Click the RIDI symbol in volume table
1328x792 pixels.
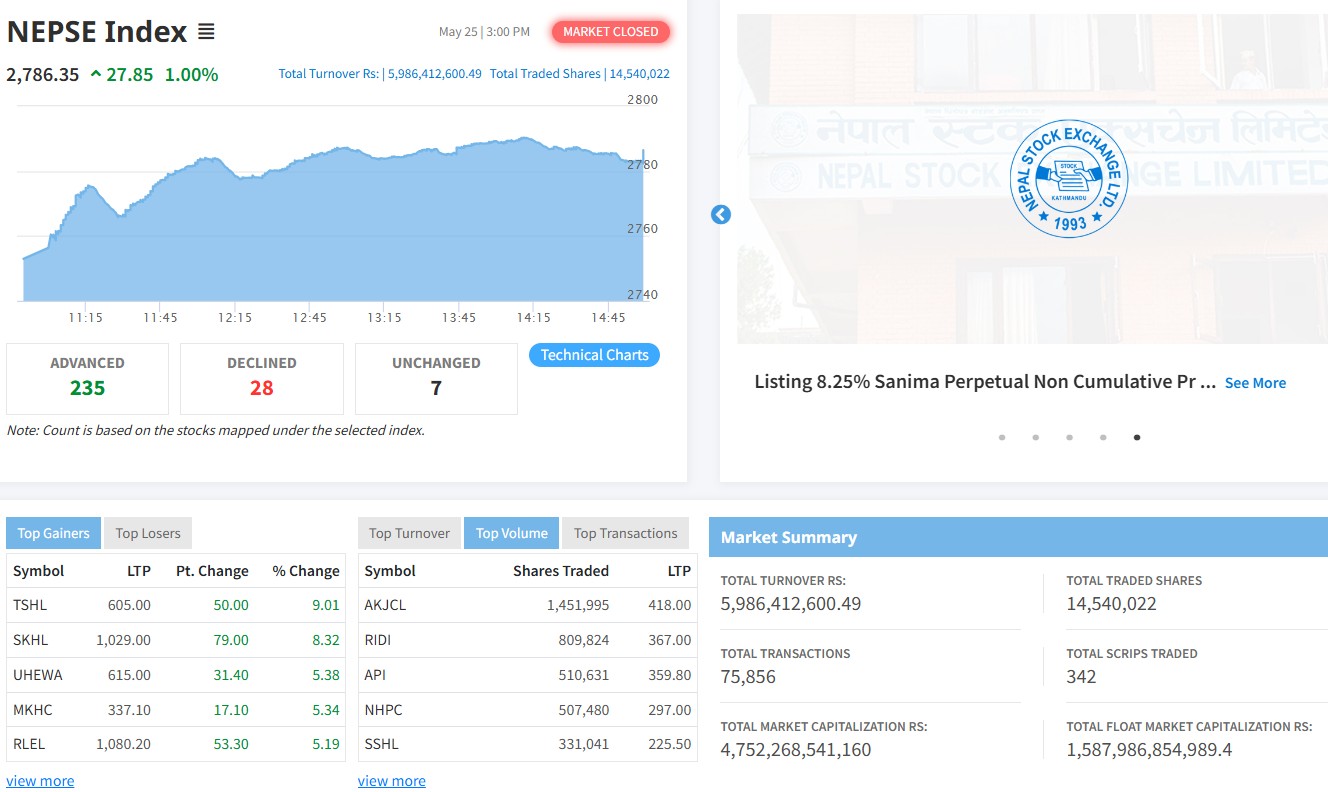[378, 640]
